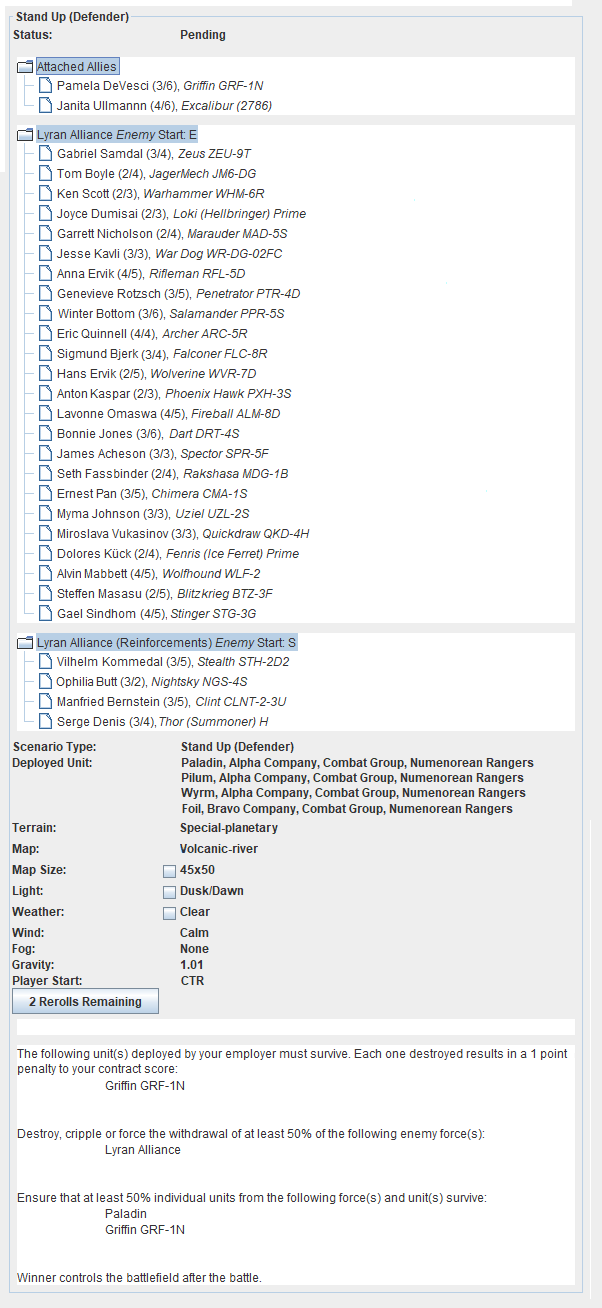The height and width of the screenshot is (1308, 602).
Task: Click document icon for Ernest Pan
Action: [45, 494]
